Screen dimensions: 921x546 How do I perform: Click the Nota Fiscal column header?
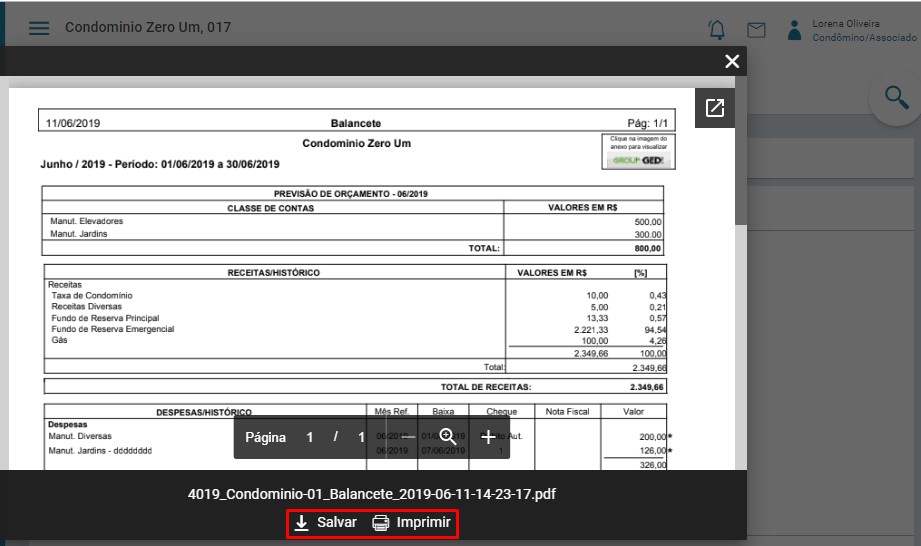567,412
